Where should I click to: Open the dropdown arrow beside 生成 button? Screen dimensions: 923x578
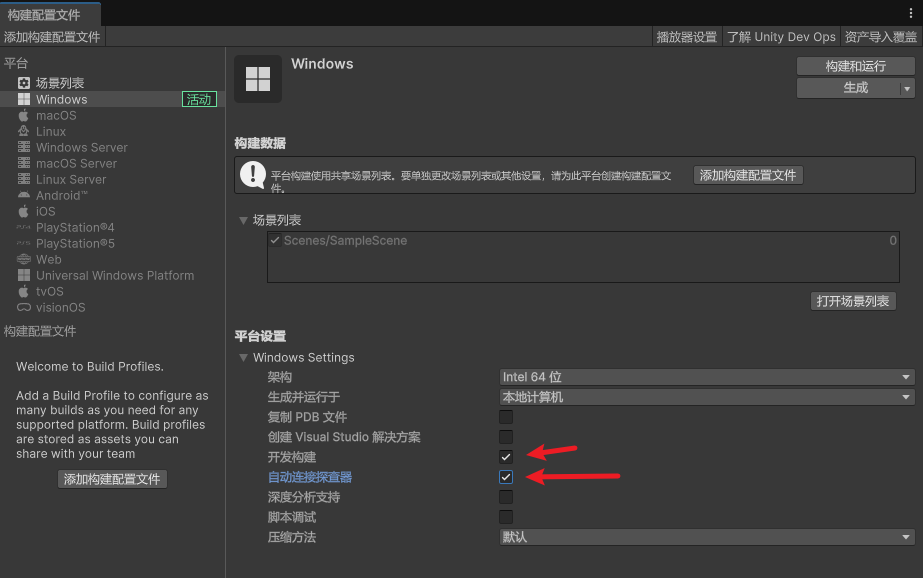pos(907,88)
